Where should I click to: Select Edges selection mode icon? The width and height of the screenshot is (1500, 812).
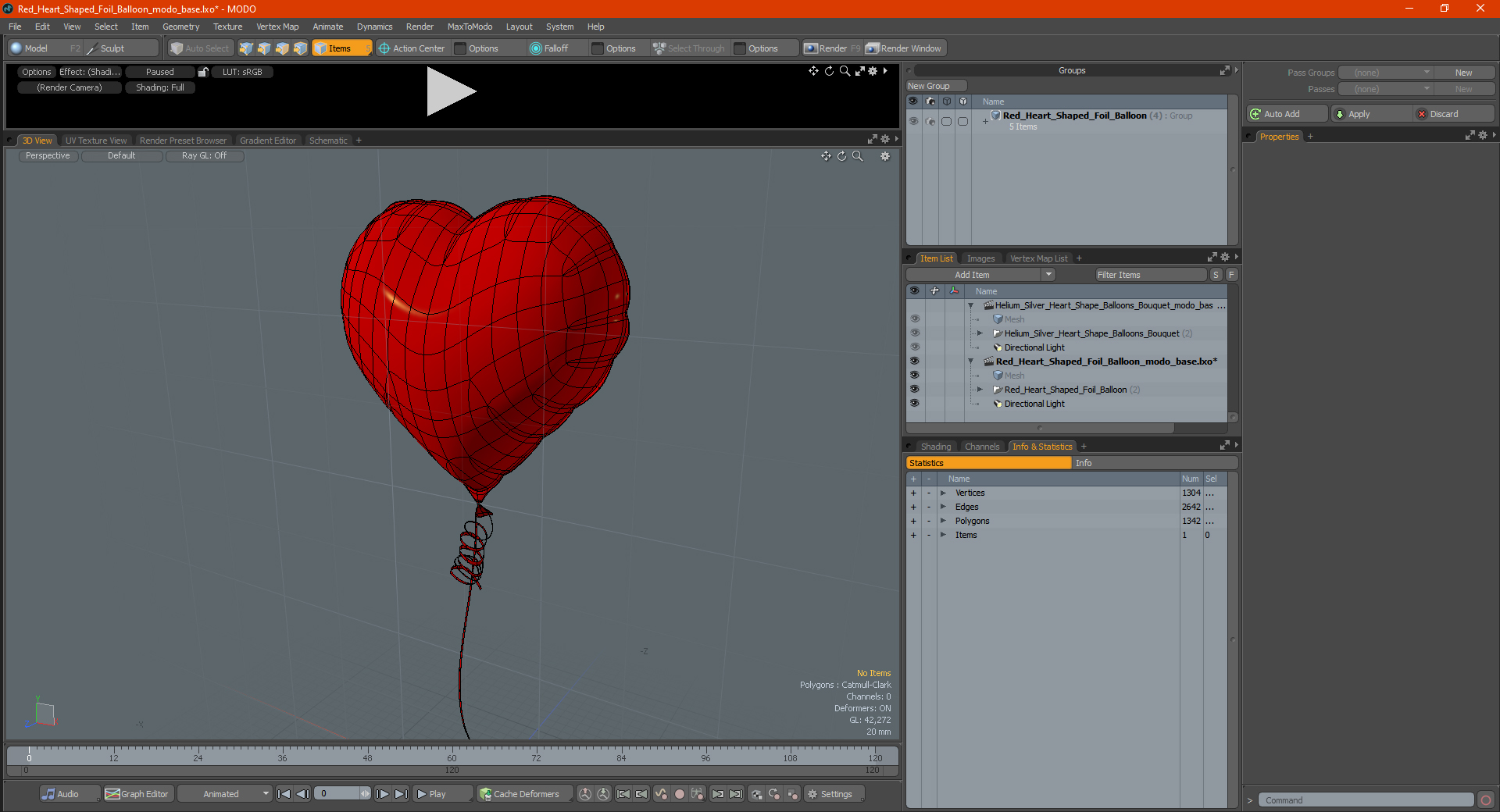click(x=264, y=48)
